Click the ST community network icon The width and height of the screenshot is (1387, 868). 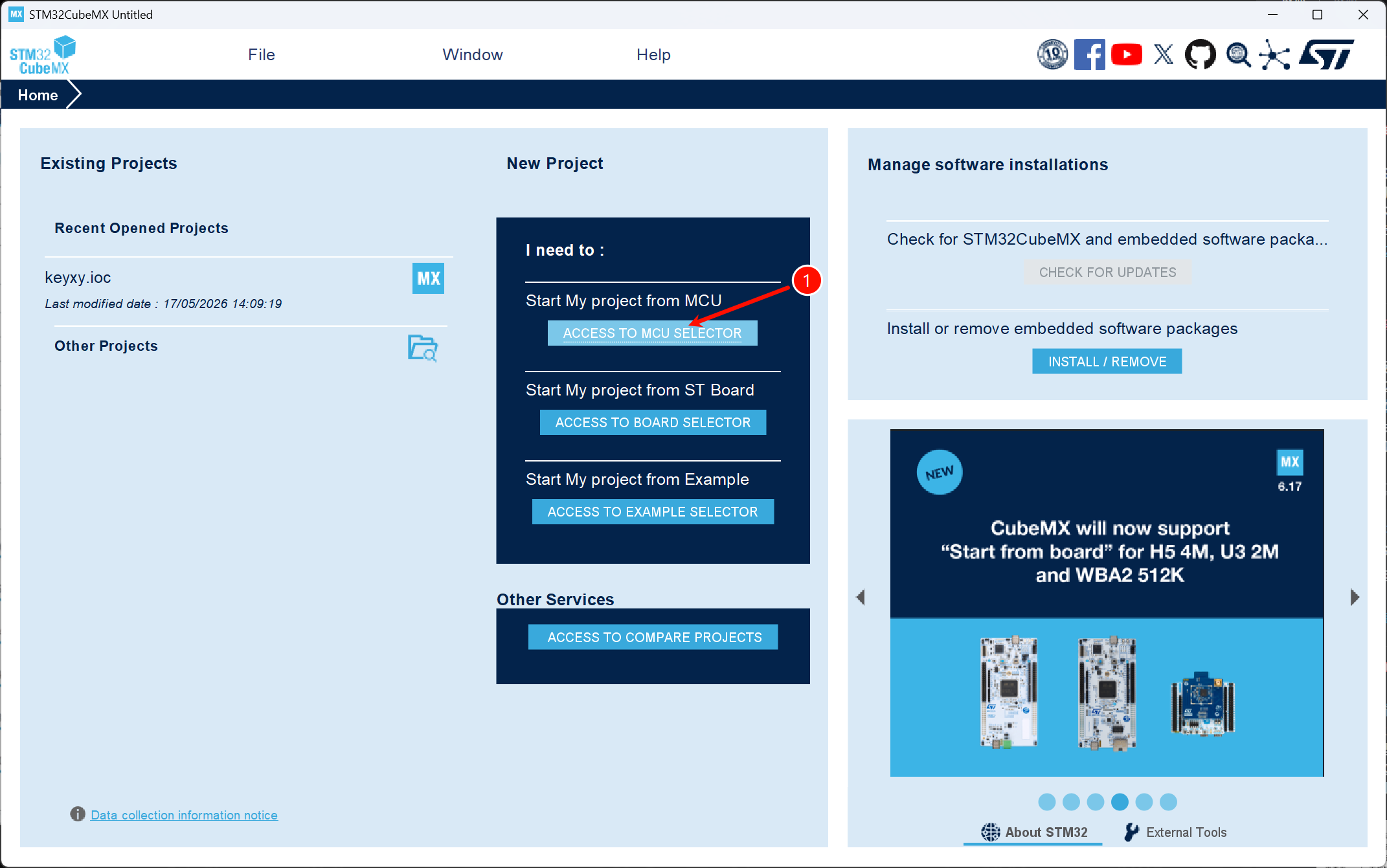coord(1274,54)
